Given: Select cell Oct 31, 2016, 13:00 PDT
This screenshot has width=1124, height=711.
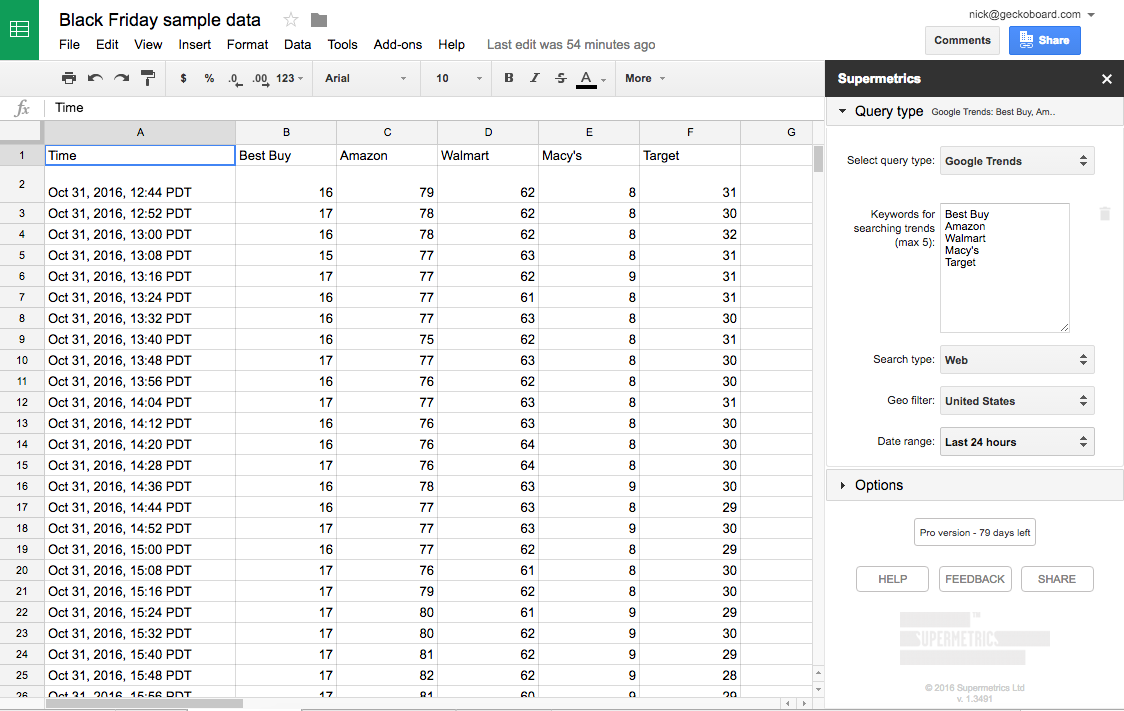Looking at the screenshot, I should (140, 234).
